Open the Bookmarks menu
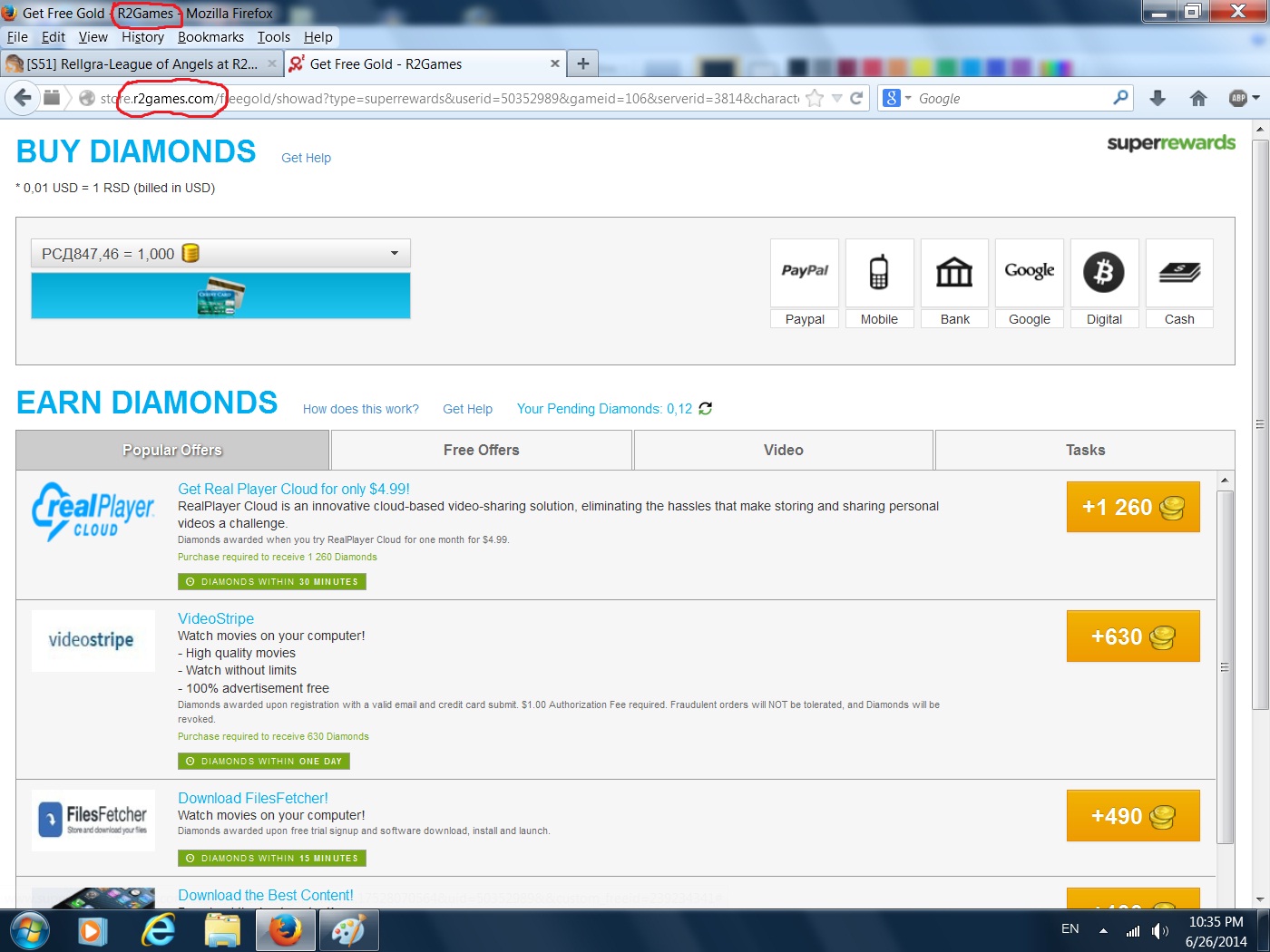The width and height of the screenshot is (1270, 952). (210, 37)
